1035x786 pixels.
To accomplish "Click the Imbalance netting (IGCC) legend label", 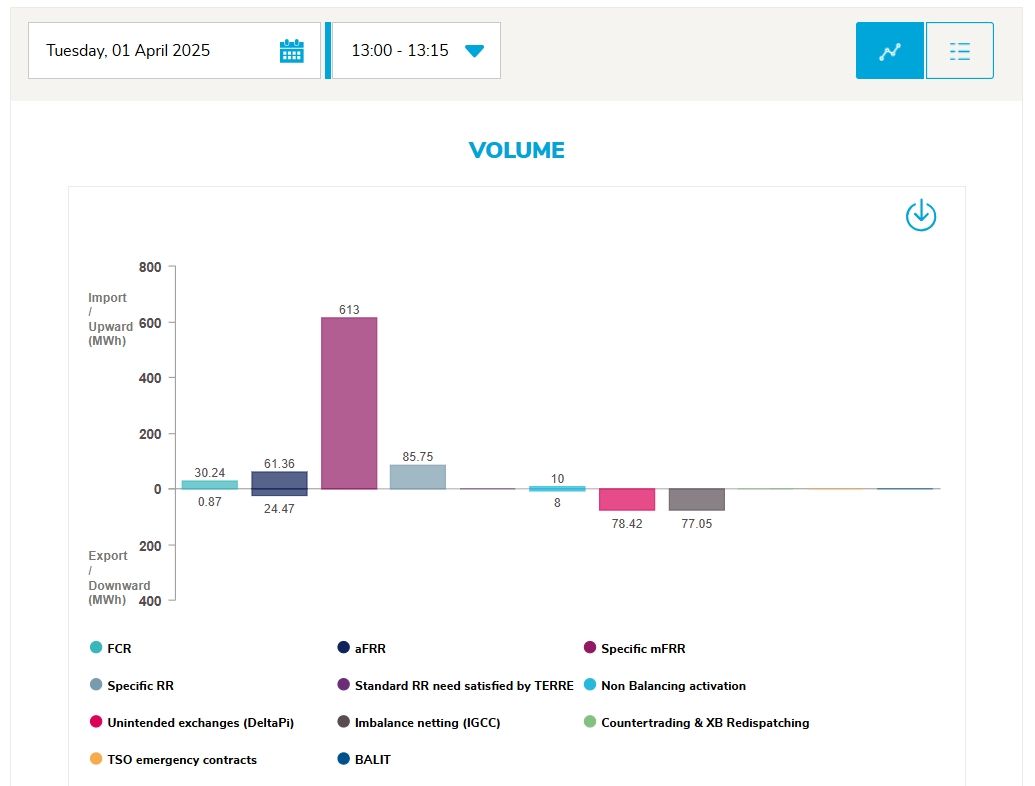I will pos(427,723).
